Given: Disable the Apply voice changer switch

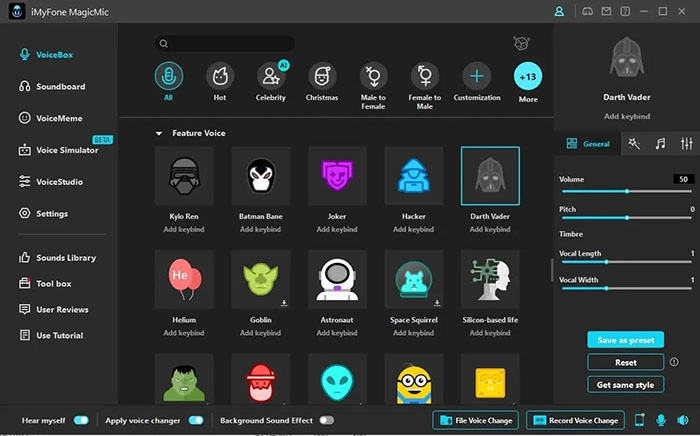Looking at the screenshot, I should coord(196,420).
